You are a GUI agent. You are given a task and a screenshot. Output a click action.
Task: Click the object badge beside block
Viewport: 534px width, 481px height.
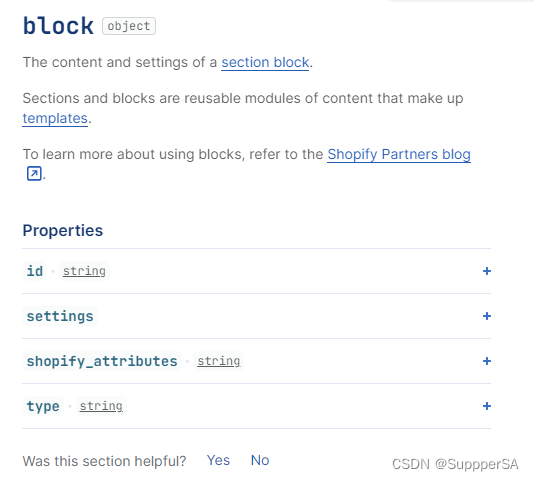coord(129,26)
